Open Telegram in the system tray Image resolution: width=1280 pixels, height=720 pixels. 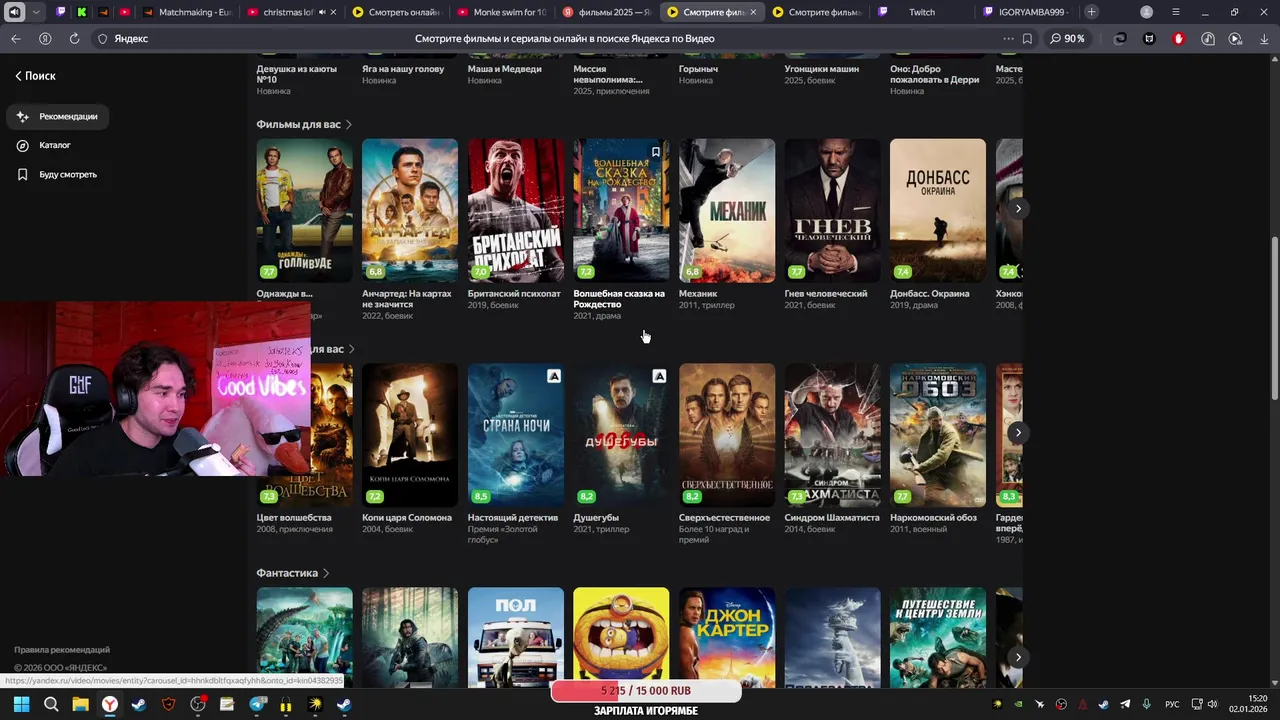coord(1125,704)
